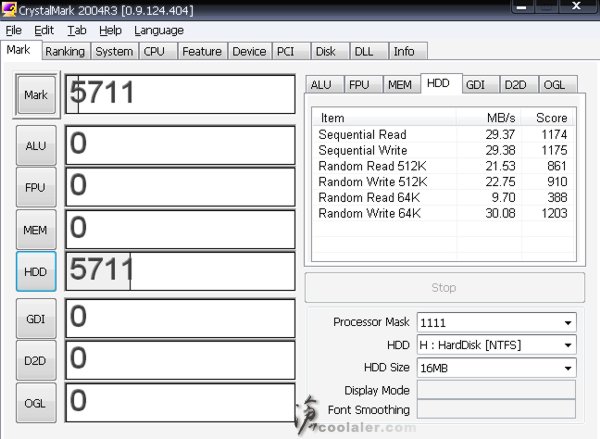Click the disabled Font Smoothing field
This screenshot has height=439, width=600.
496,409
